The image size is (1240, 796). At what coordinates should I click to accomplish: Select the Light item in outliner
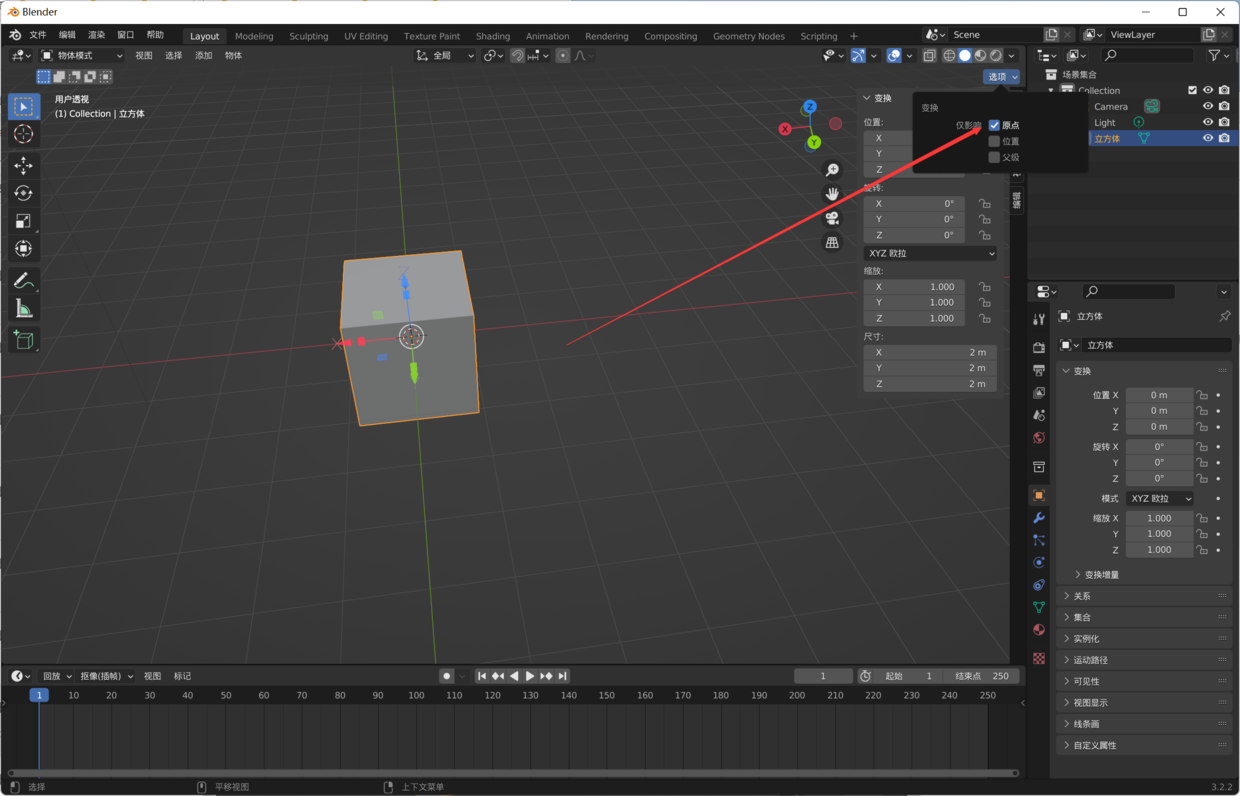click(x=1105, y=122)
